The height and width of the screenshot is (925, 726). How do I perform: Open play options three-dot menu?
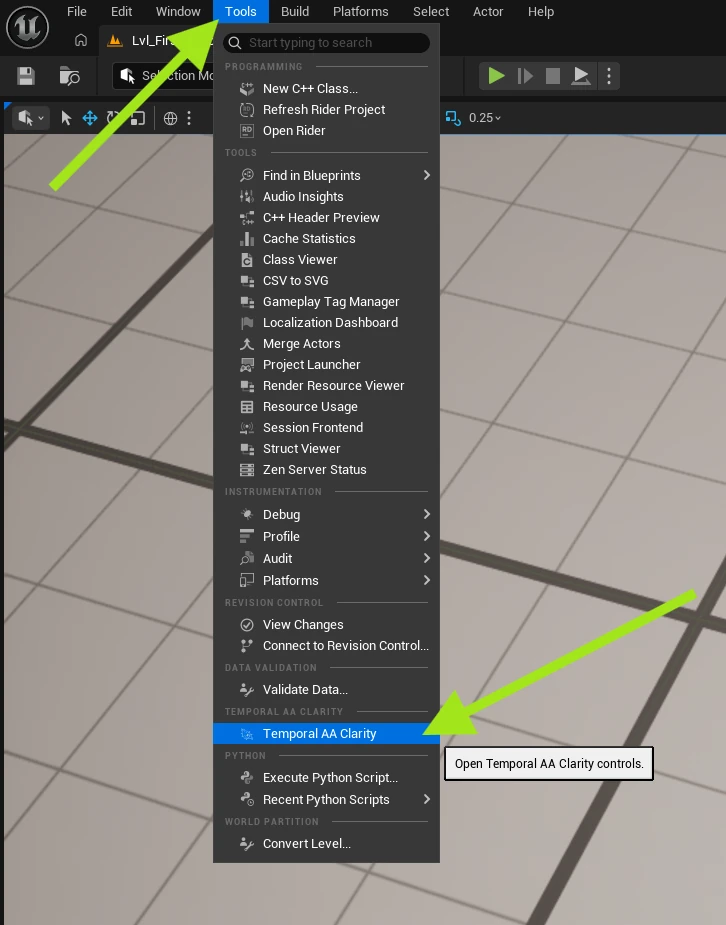[x=609, y=76]
